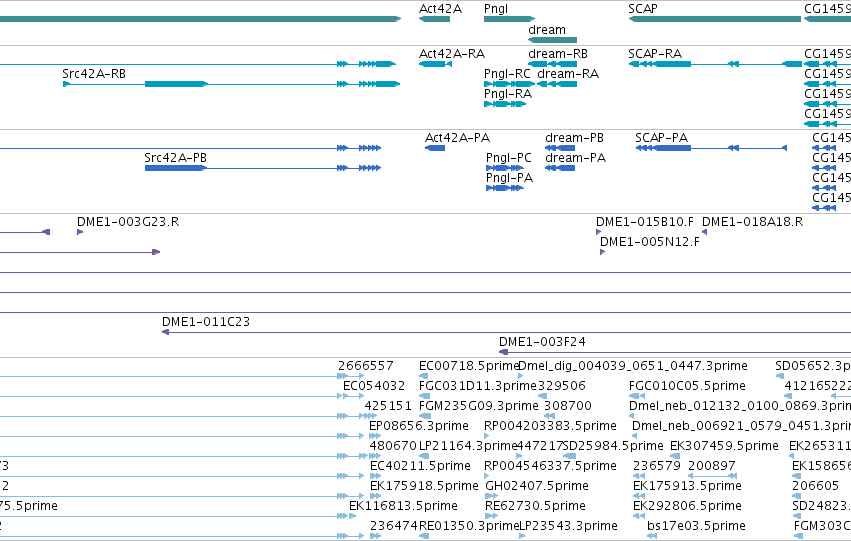Select the dream-PA CDS

560,168
